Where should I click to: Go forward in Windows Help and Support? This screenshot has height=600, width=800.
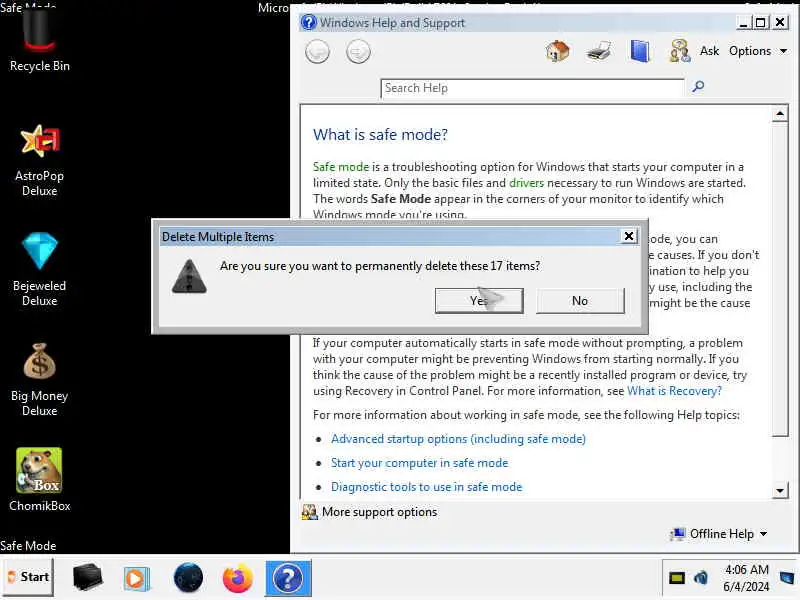[358, 52]
